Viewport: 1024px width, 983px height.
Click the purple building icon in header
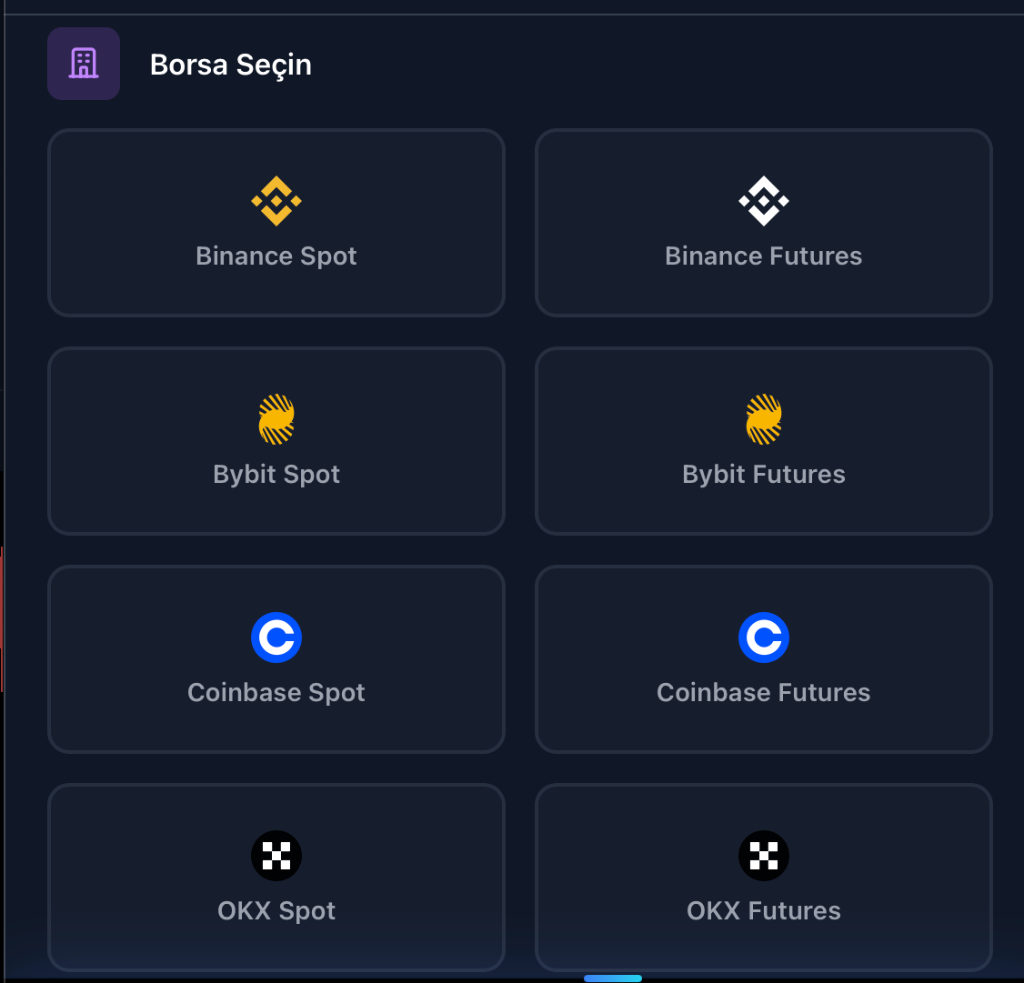[83, 64]
